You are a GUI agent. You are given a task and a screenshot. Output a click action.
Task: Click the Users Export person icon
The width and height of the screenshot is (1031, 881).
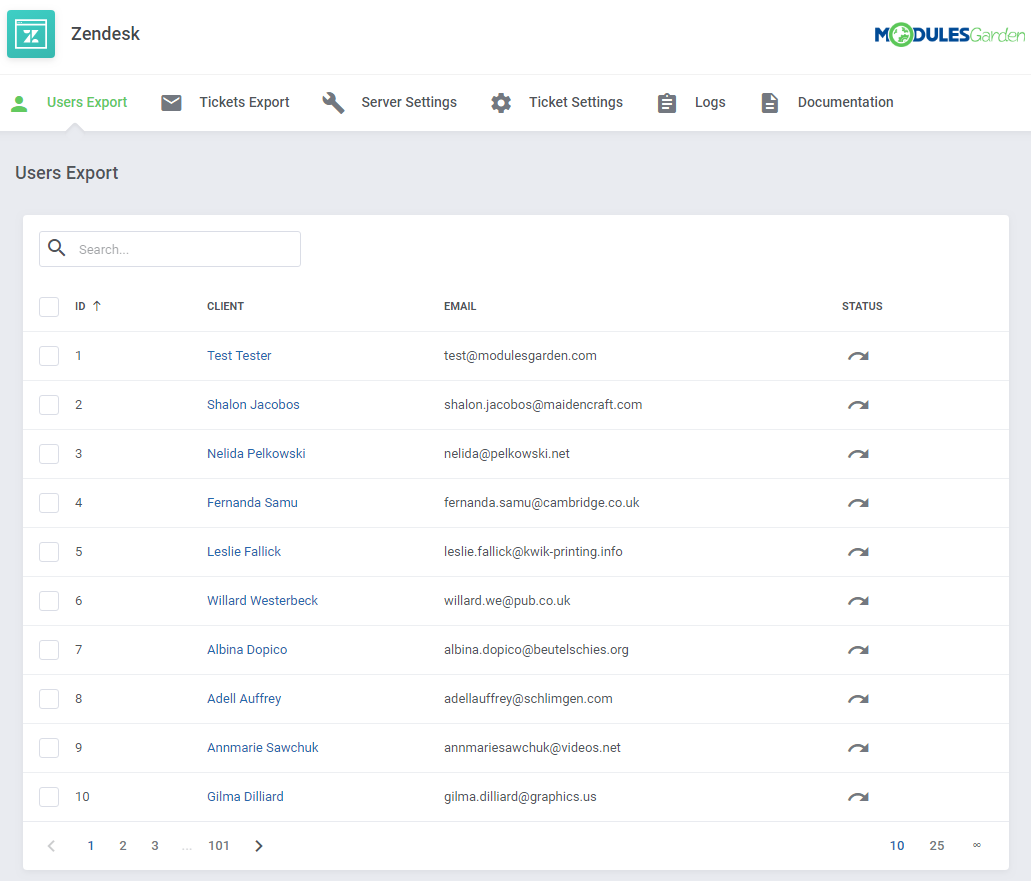[19, 103]
